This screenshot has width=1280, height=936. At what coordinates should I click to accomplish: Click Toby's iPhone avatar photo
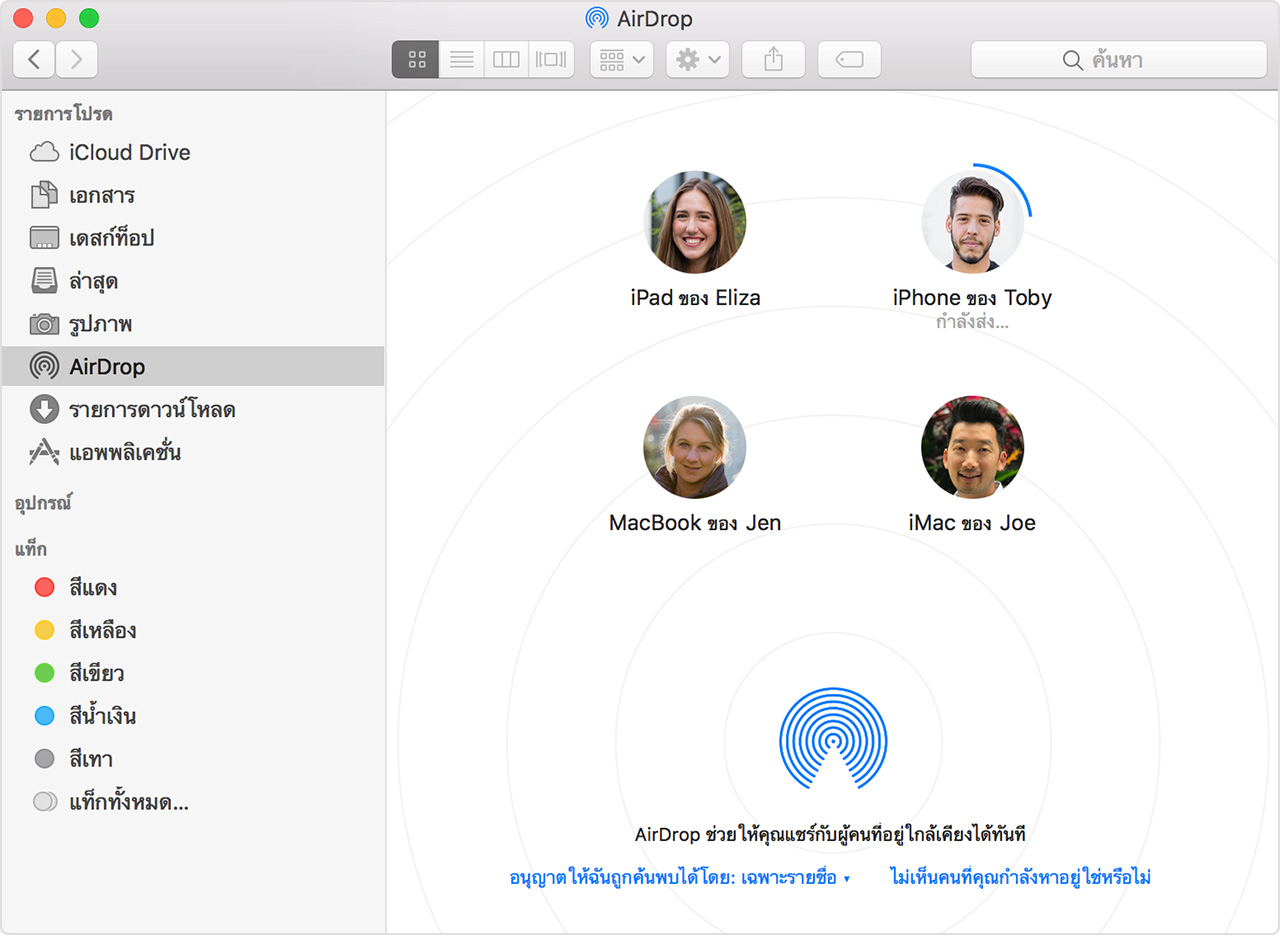tap(972, 222)
